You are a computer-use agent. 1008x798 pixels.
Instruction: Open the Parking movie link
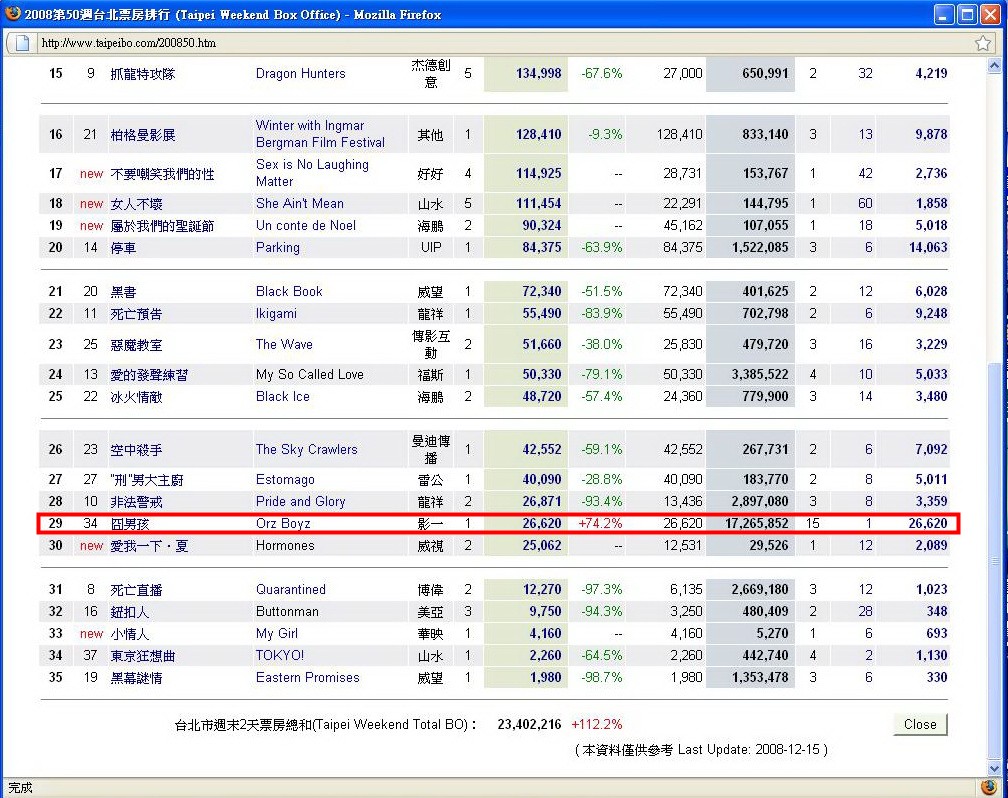[278, 247]
